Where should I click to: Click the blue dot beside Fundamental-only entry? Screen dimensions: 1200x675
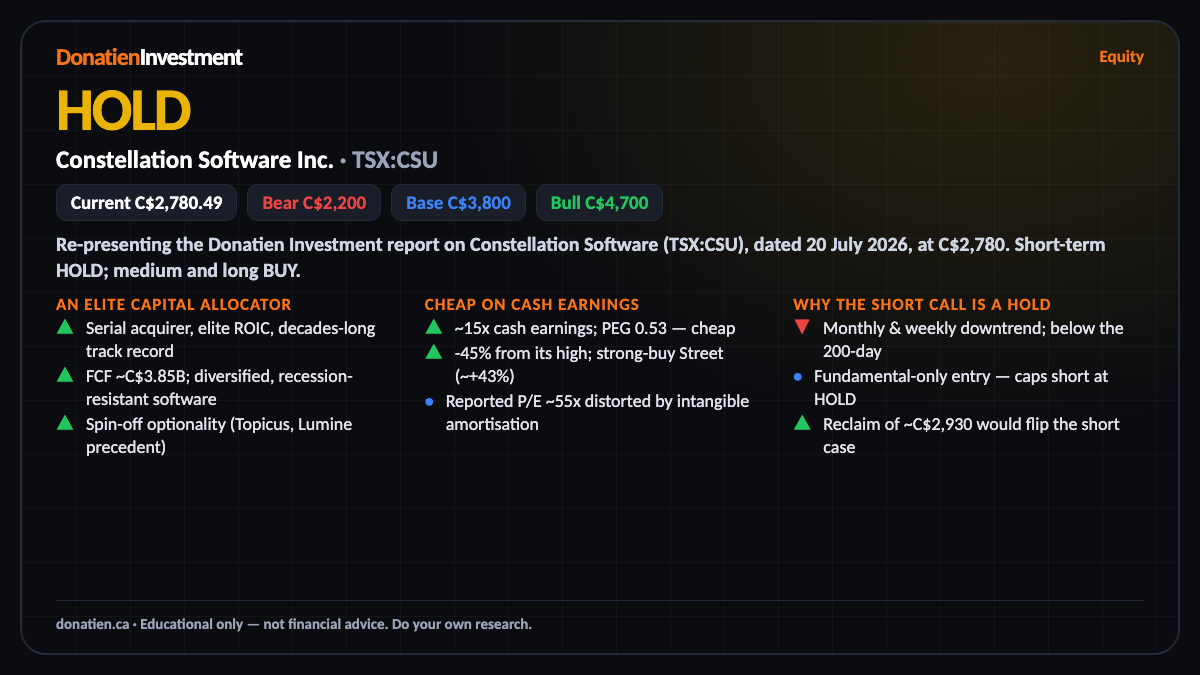798,377
